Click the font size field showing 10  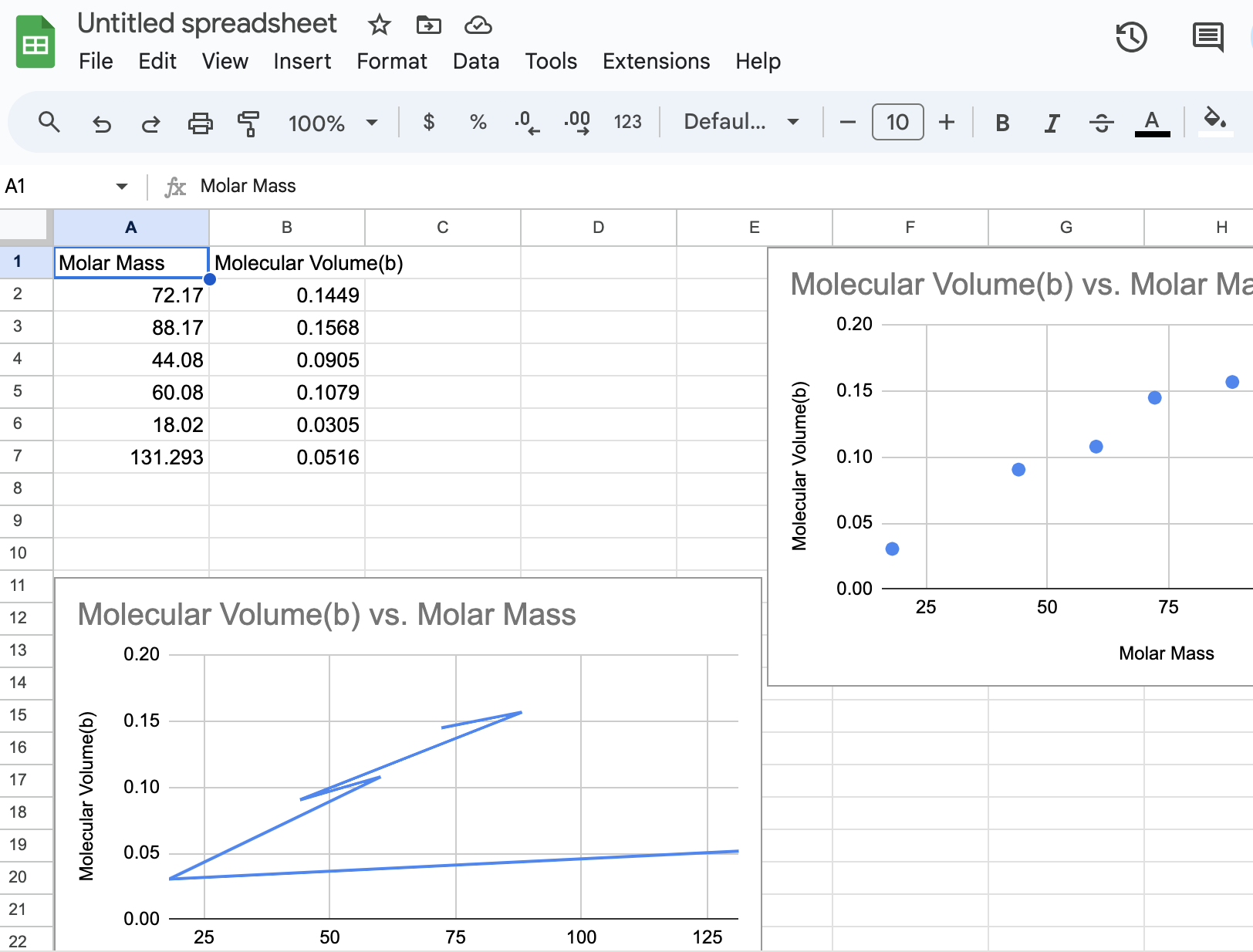pos(897,122)
